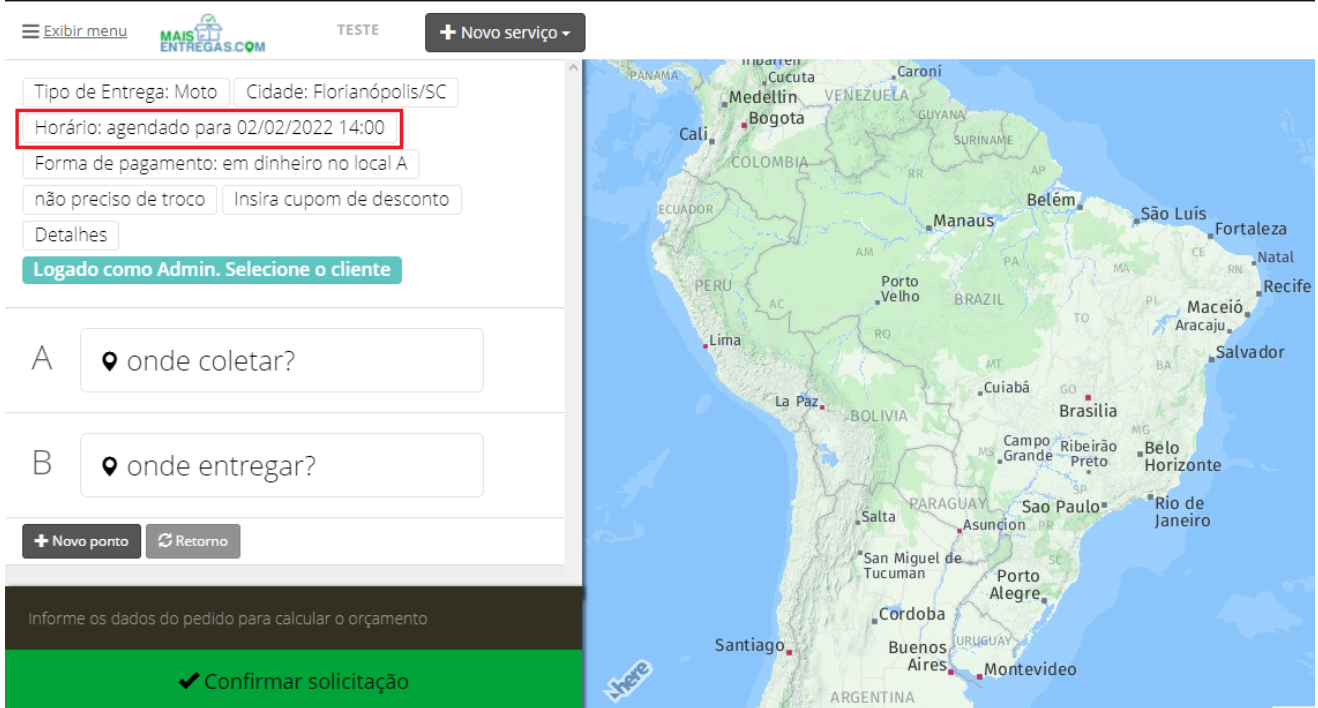Click the pin icon beside "onde entregar?"
The height and width of the screenshot is (708, 1318).
(x=110, y=466)
